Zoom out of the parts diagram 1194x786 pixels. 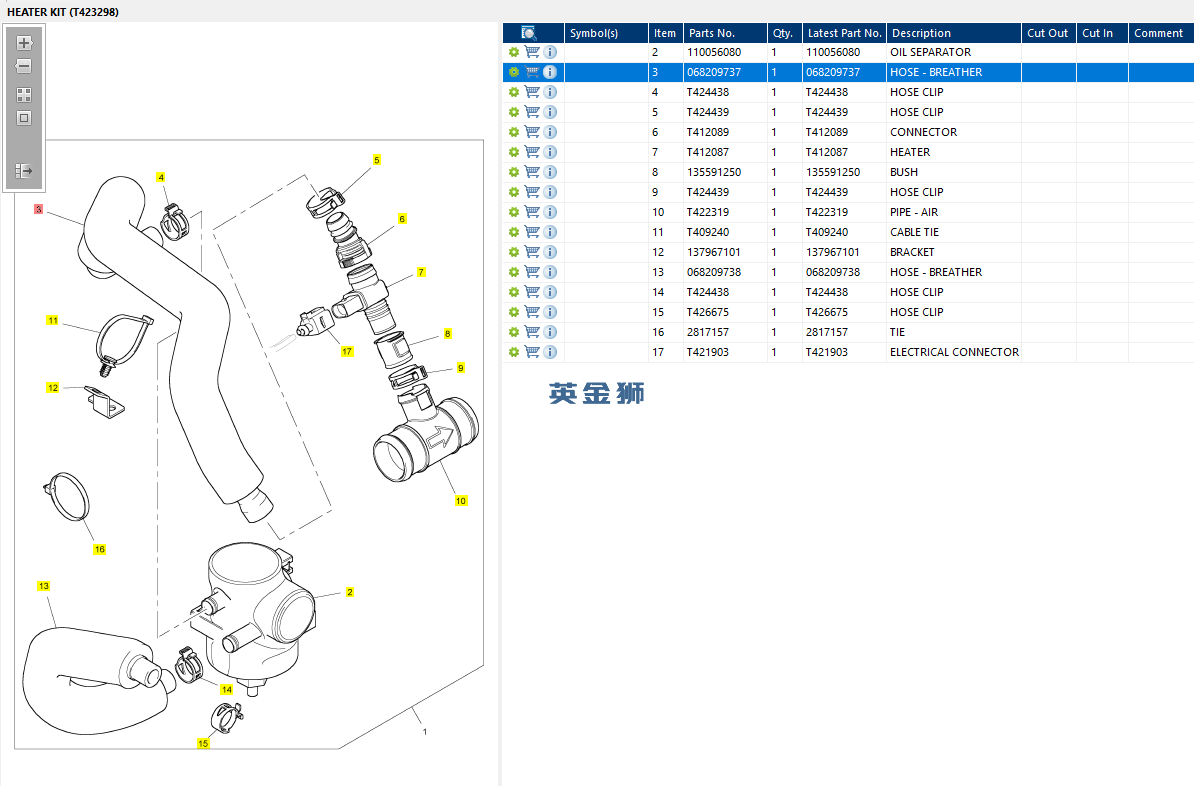click(x=24, y=67)
